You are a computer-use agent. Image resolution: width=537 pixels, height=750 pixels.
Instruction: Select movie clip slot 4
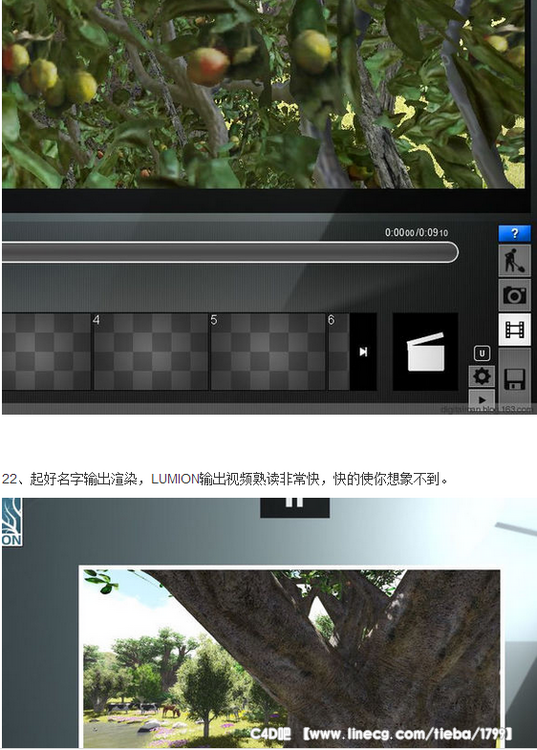[x=151, y=352]
